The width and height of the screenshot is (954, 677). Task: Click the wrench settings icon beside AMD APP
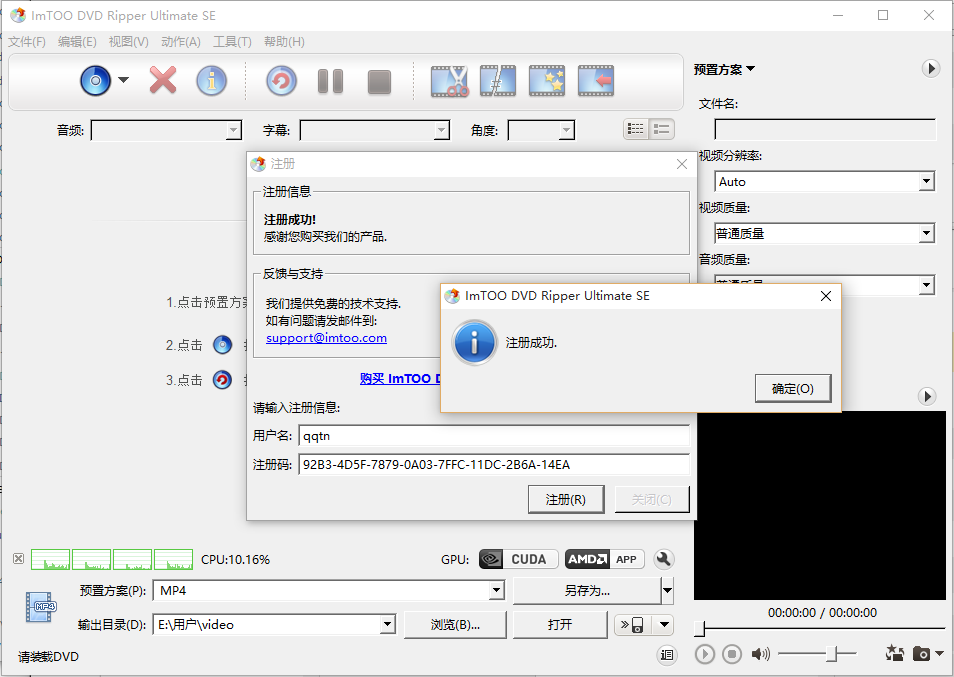coord(662,560)
